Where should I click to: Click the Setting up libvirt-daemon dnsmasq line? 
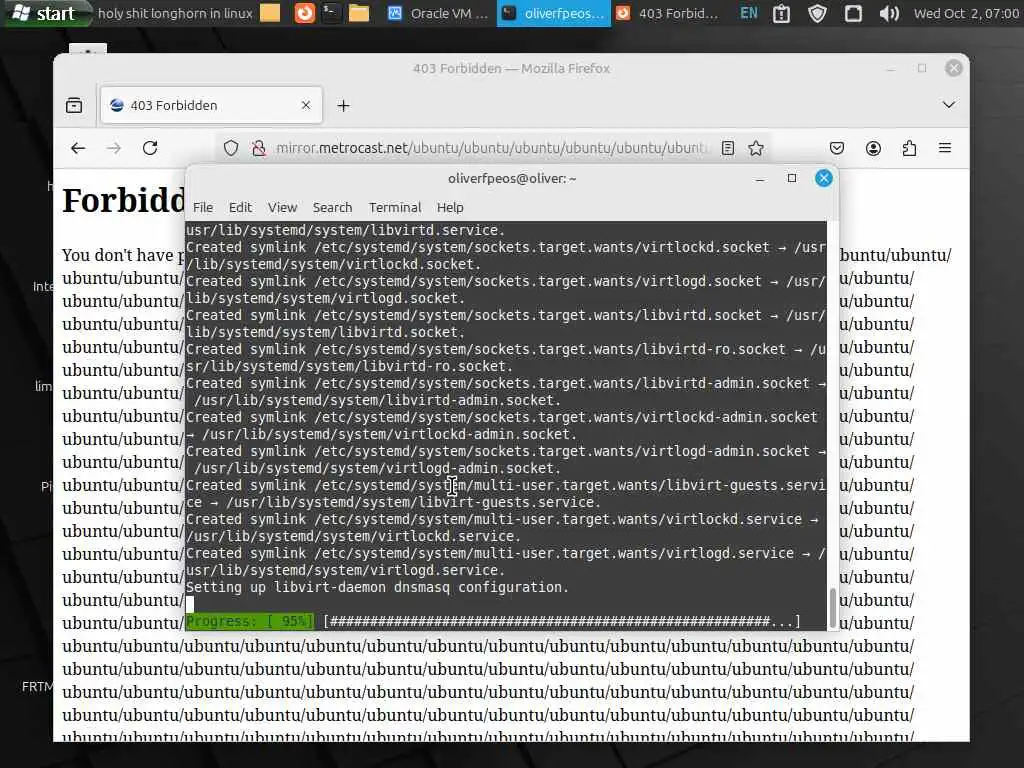point(377,587)
